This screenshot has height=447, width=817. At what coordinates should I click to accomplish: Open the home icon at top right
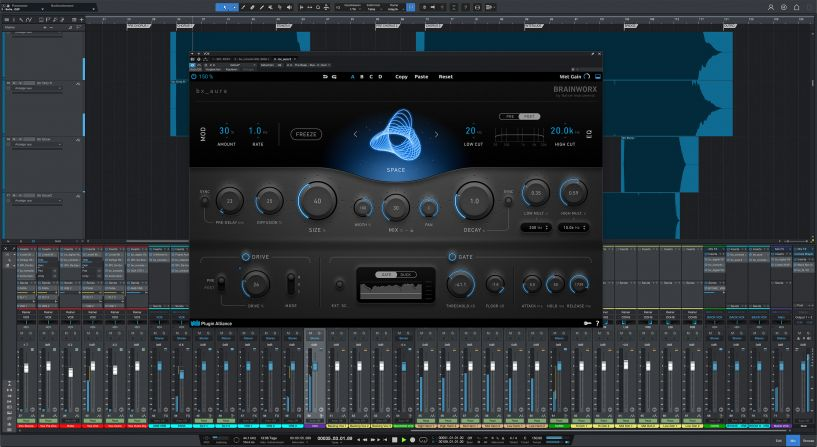tap(796, 7)
